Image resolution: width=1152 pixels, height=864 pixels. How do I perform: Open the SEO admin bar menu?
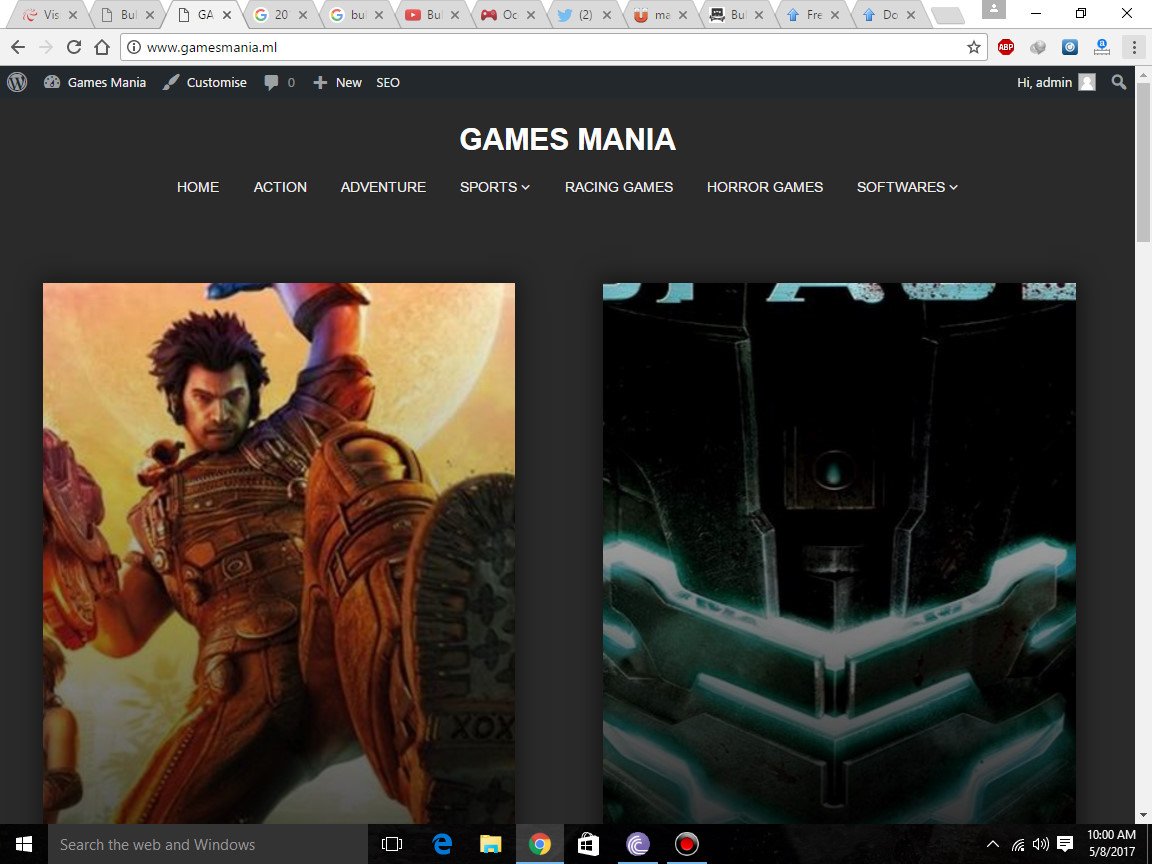[x=388, y=82]
